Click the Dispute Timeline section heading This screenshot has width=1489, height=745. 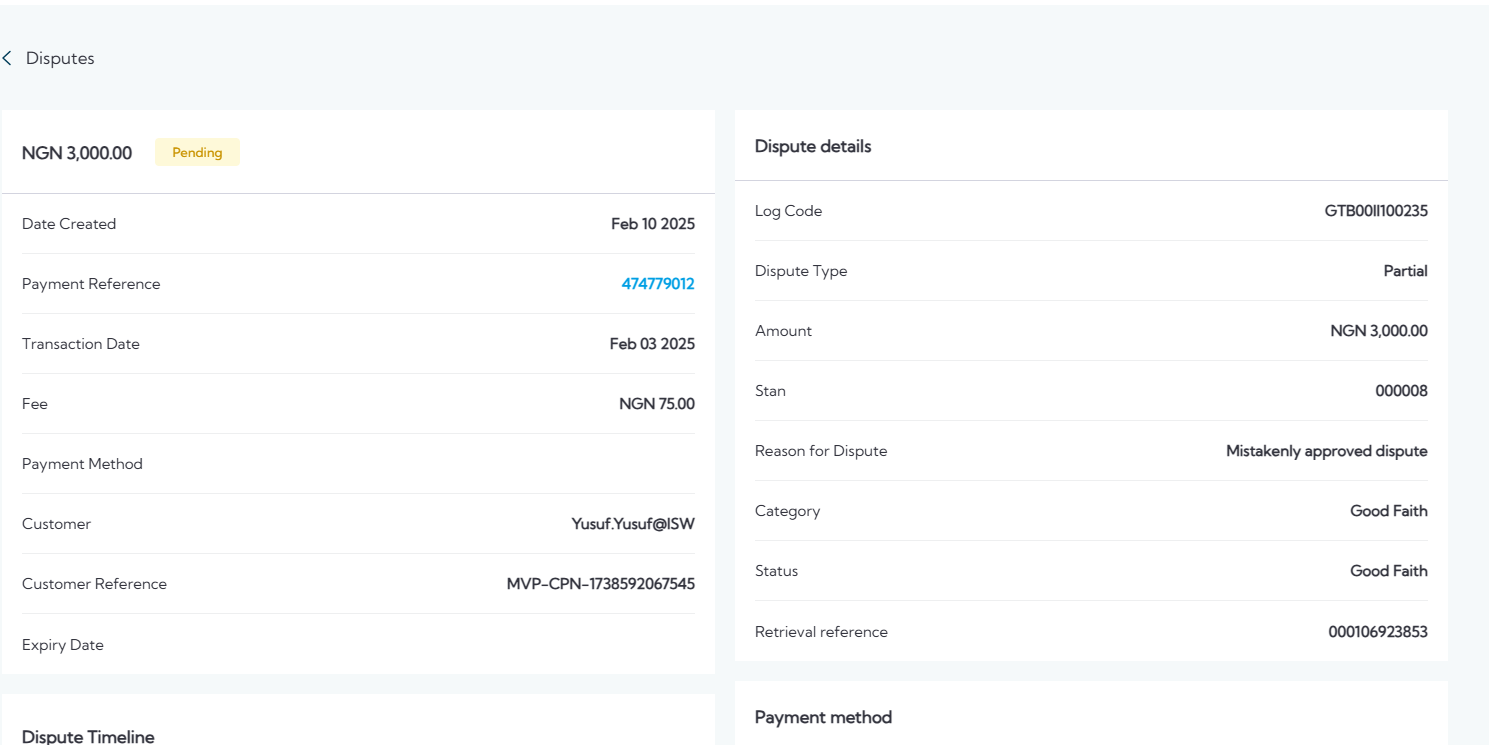88,737
